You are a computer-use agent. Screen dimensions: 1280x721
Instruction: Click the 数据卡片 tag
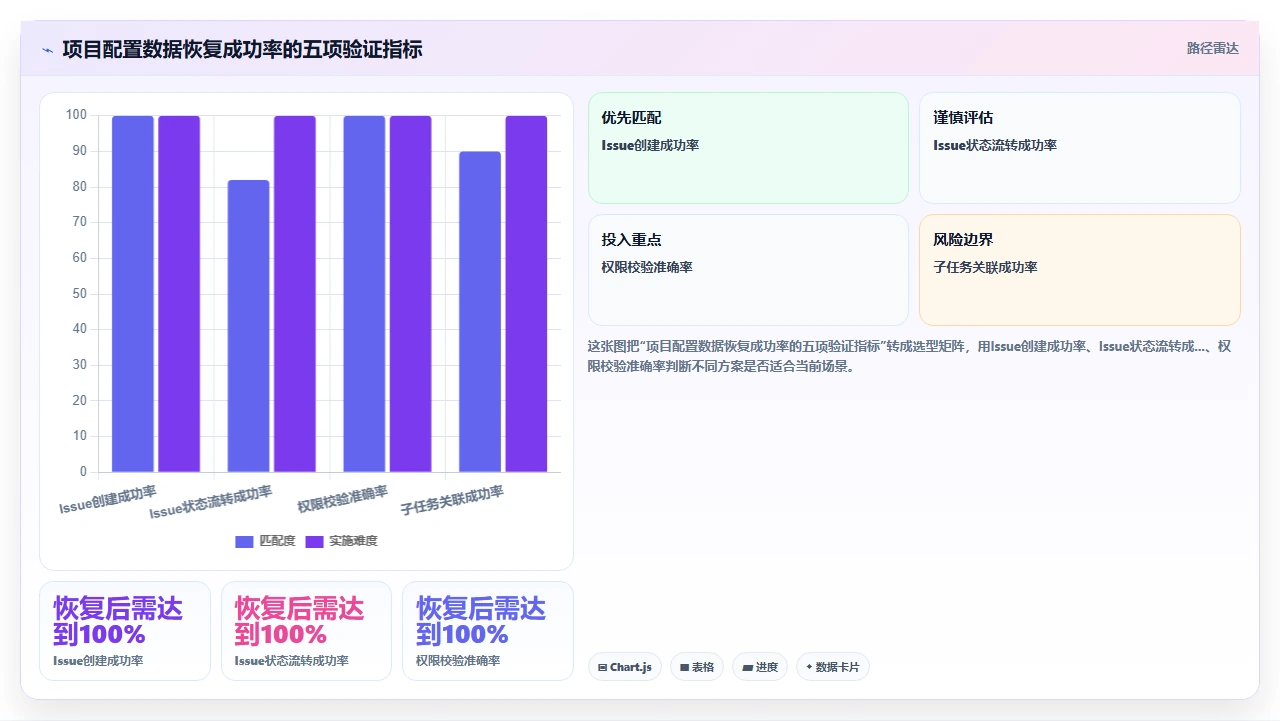coord(833,667)
